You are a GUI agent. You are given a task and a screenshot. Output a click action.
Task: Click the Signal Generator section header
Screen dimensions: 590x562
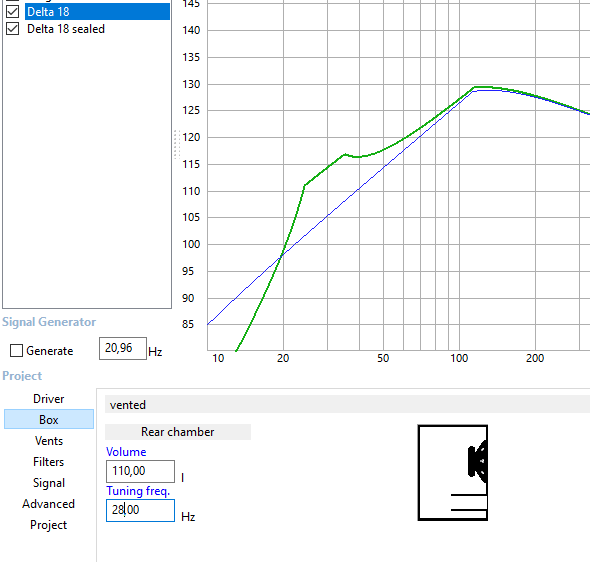49,322
